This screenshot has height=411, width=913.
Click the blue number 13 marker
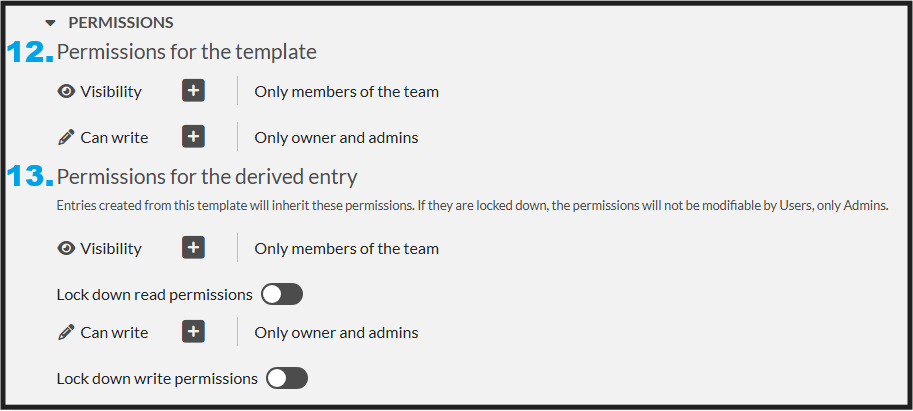coord(30,178)
